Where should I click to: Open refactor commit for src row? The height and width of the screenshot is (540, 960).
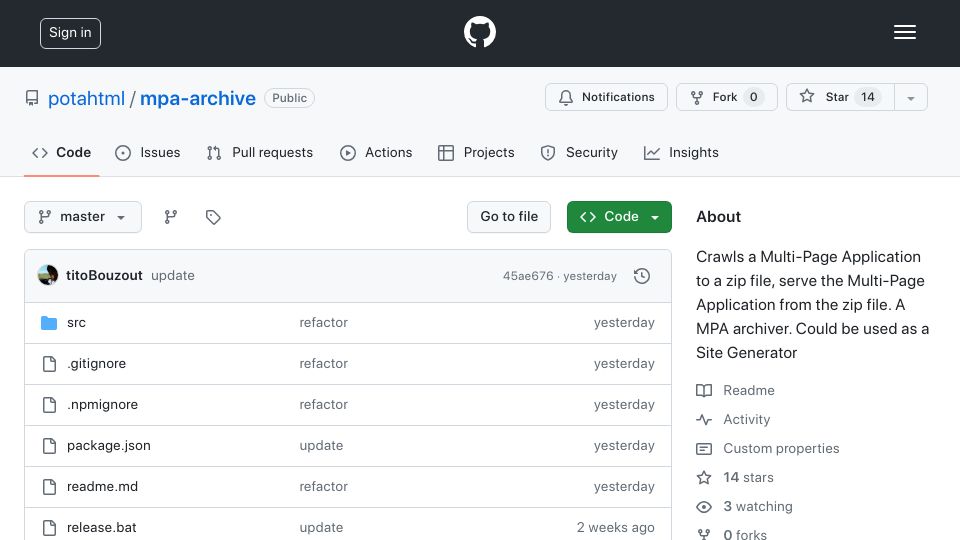pos(323,323)
